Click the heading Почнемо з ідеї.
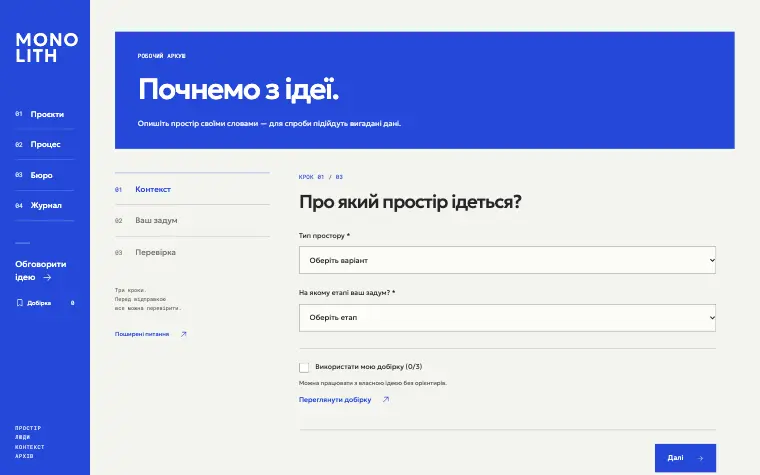The height and width of the screenshot is (475, 760). tap(238, 90)
